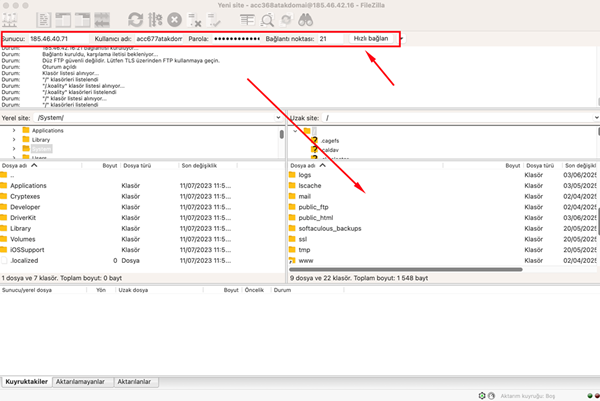The height and width of the screenshot is (401, 600).
Task: Click the Parola password field
Action: 236,39
